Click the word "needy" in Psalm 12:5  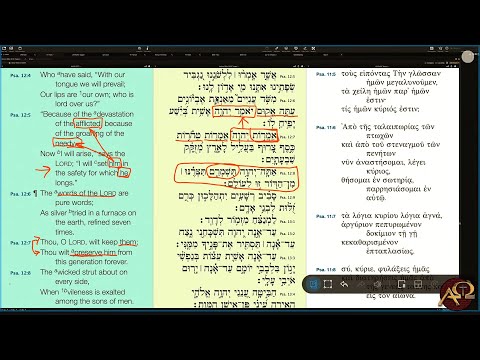coord(64,143)
